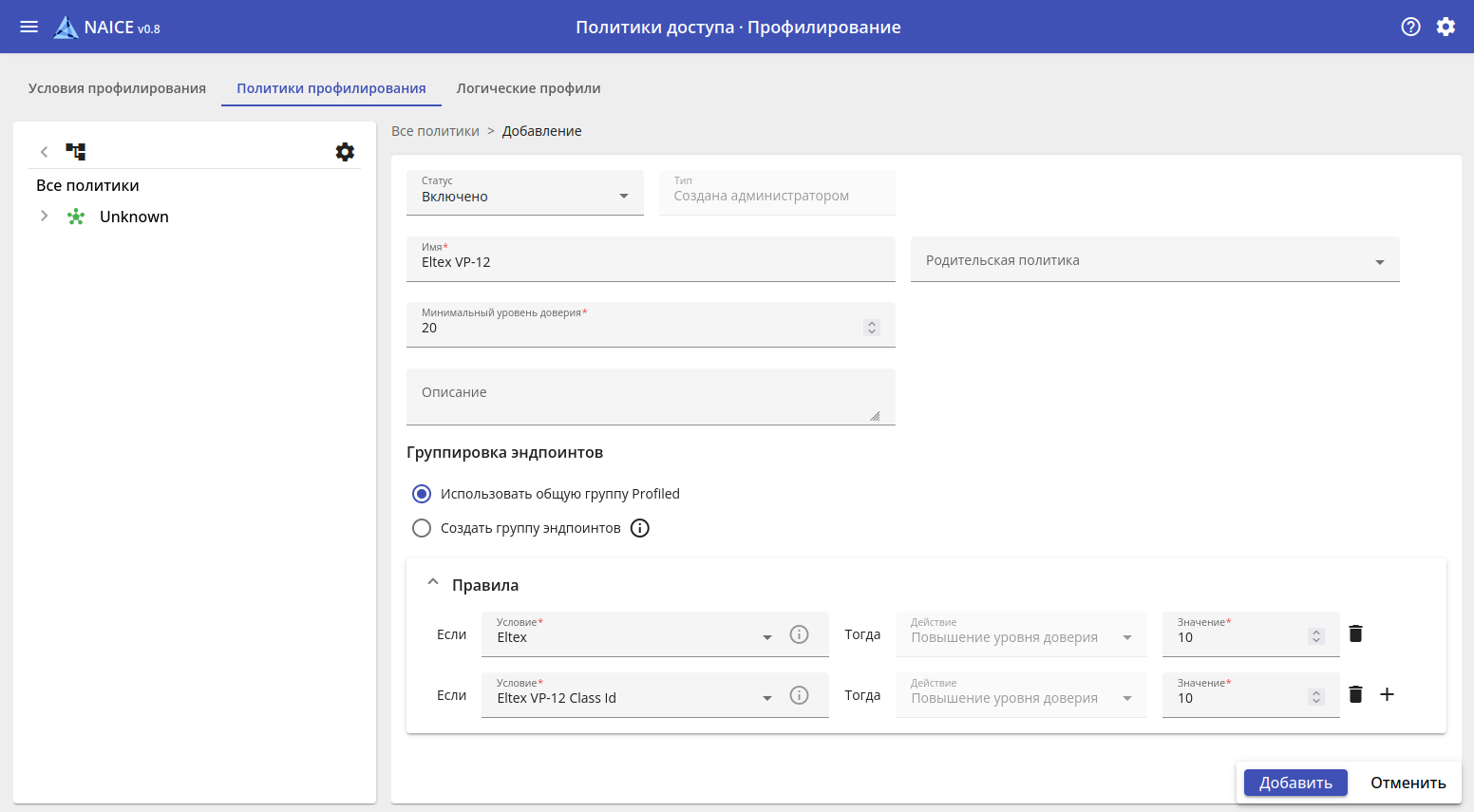Delete the Eltex VP-12 Class Id rule
This screenshot has height=812, width=1474.
point(1355,694)
